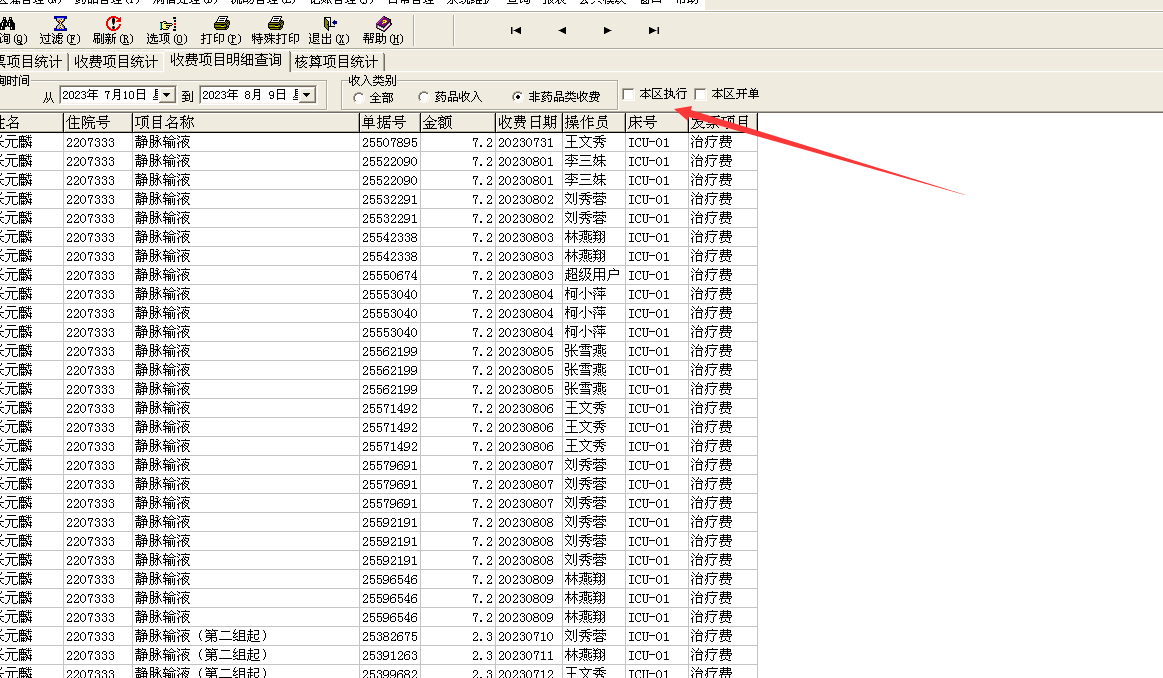Tick the 本区开单 checkbox
Screen dimensions: 1163x678
point(700,94)
